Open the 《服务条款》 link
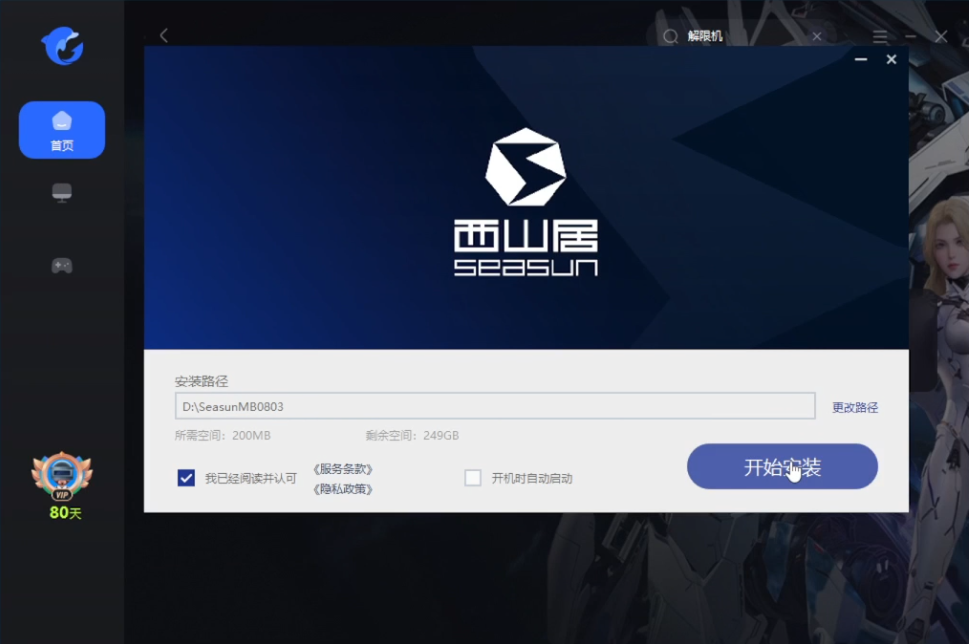 343,468
